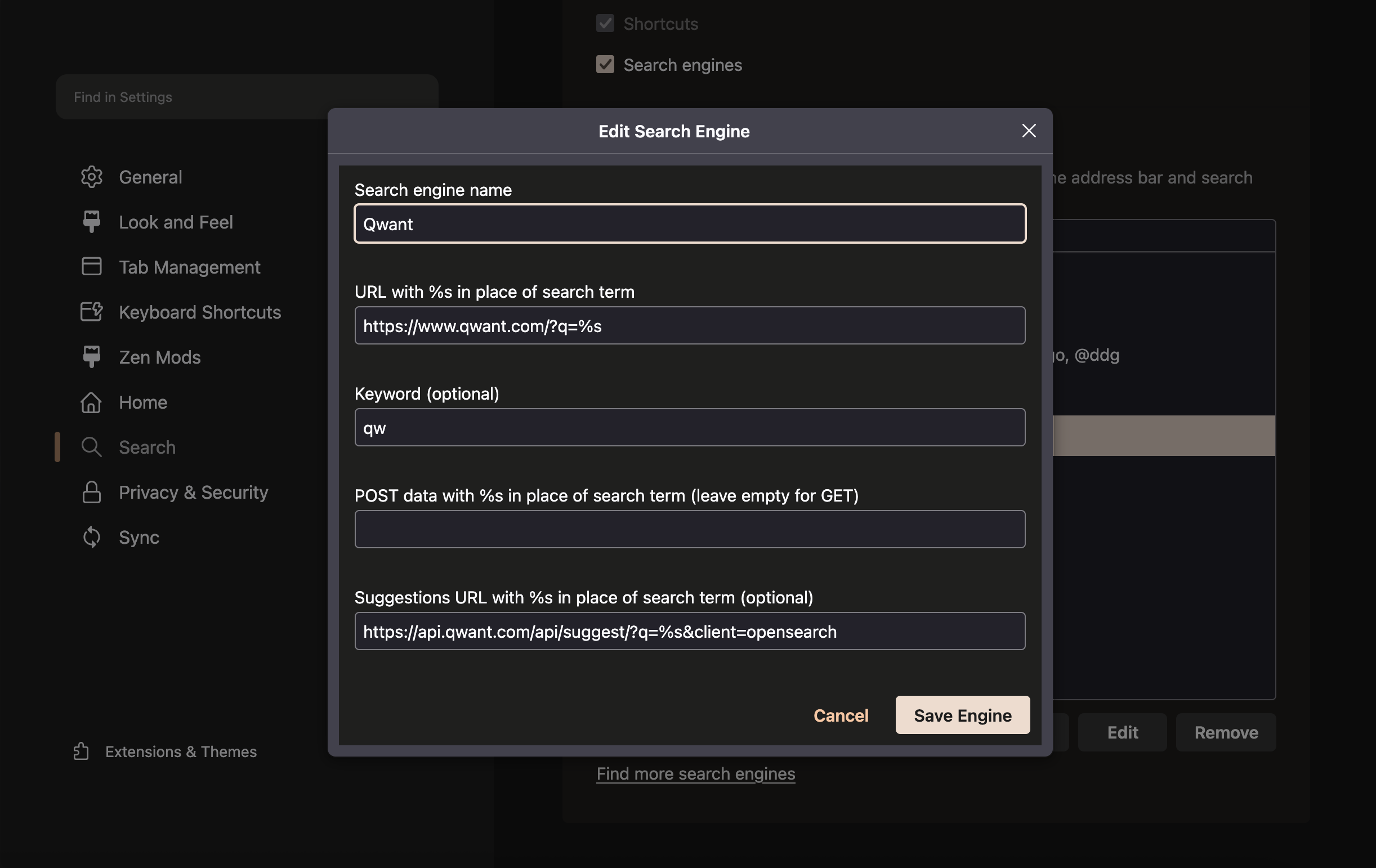Screen dimensions: 1376x868
Task: Click the General gear icon
Action: coord(91,177)
